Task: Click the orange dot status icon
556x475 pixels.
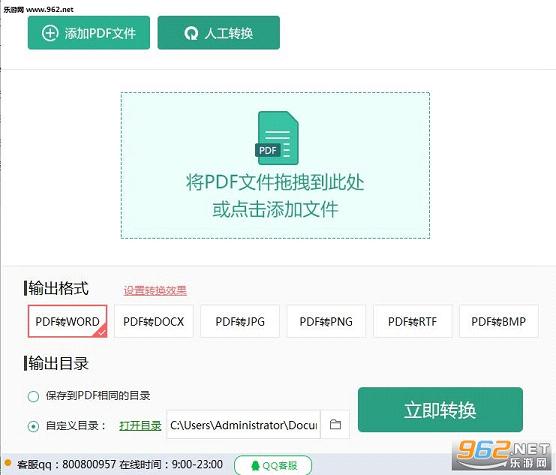Action: [7, 463]
